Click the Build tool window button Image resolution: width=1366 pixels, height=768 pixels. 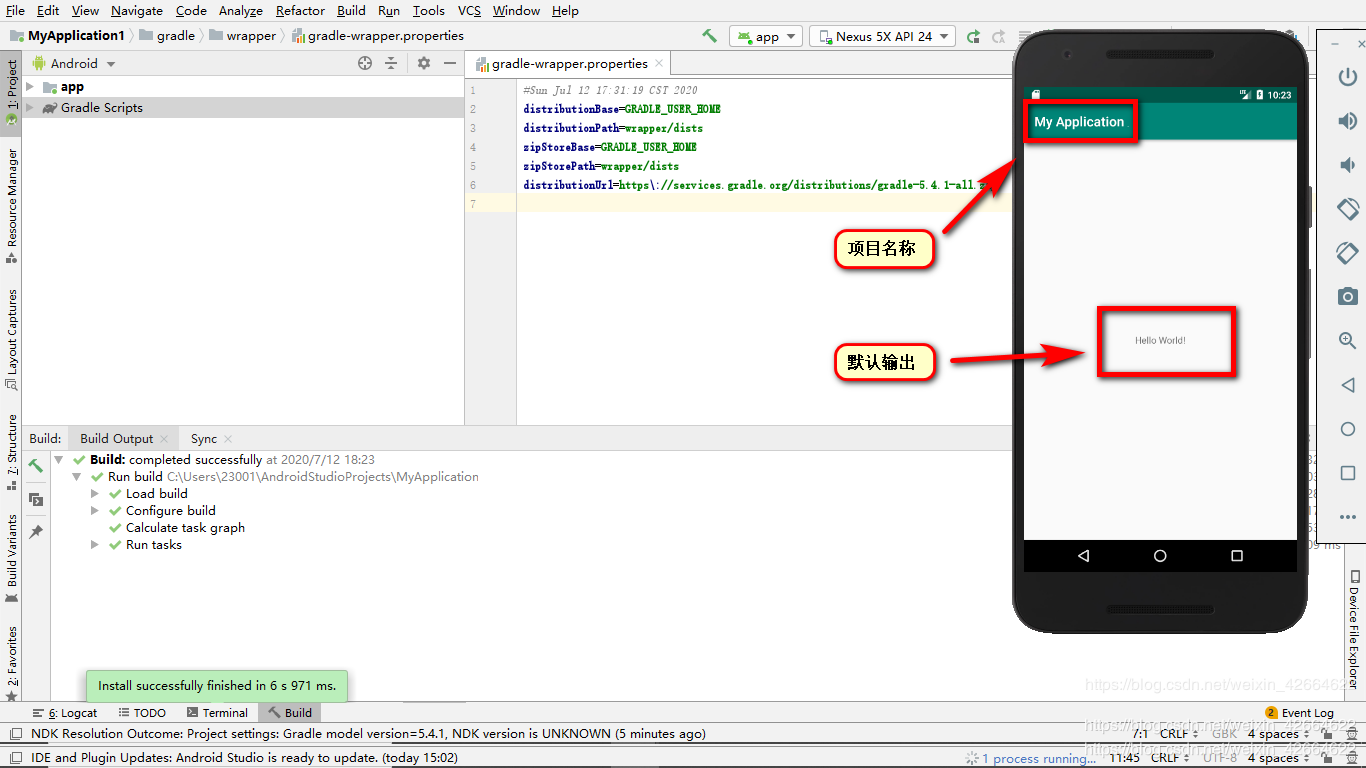pos(290,713)
